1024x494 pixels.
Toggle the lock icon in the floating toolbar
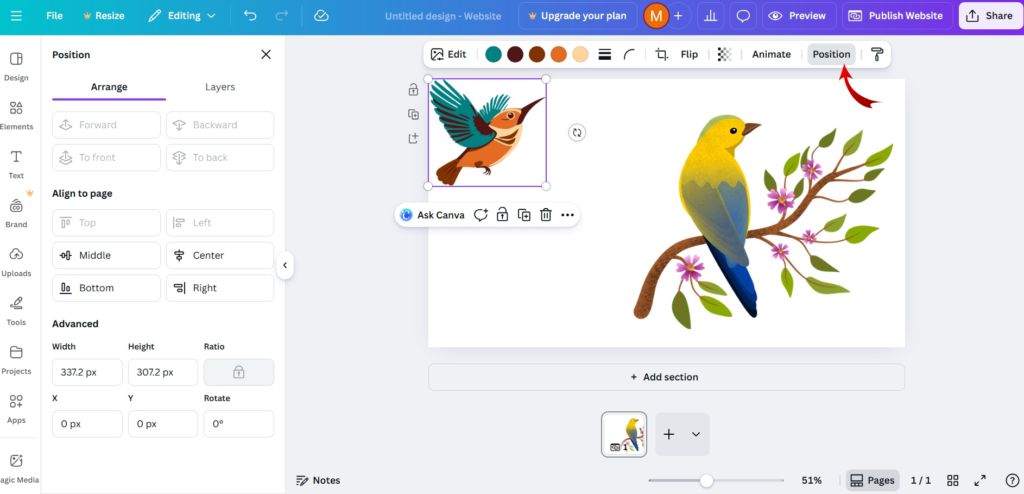click(502, 215)
